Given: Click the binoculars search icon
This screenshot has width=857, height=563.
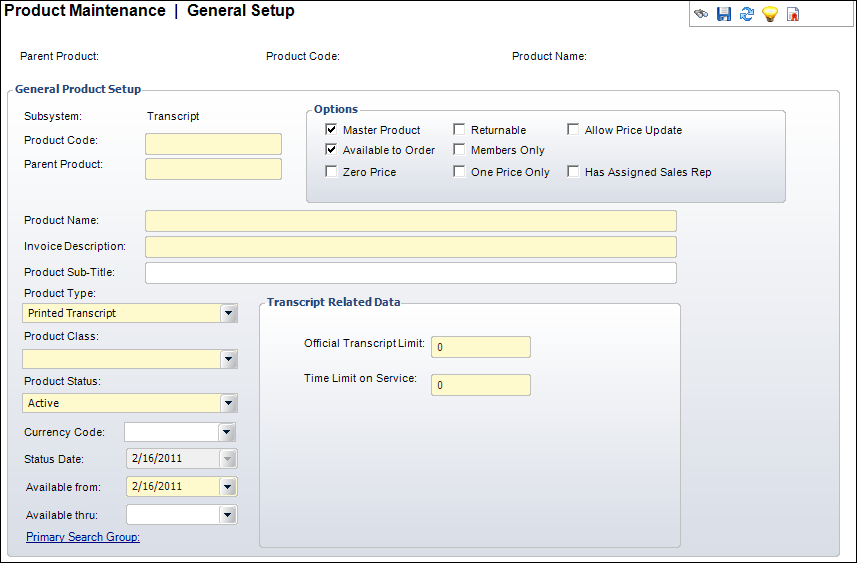Looking at the screenshot, I should pyautogui.click(x=702, y=14).
